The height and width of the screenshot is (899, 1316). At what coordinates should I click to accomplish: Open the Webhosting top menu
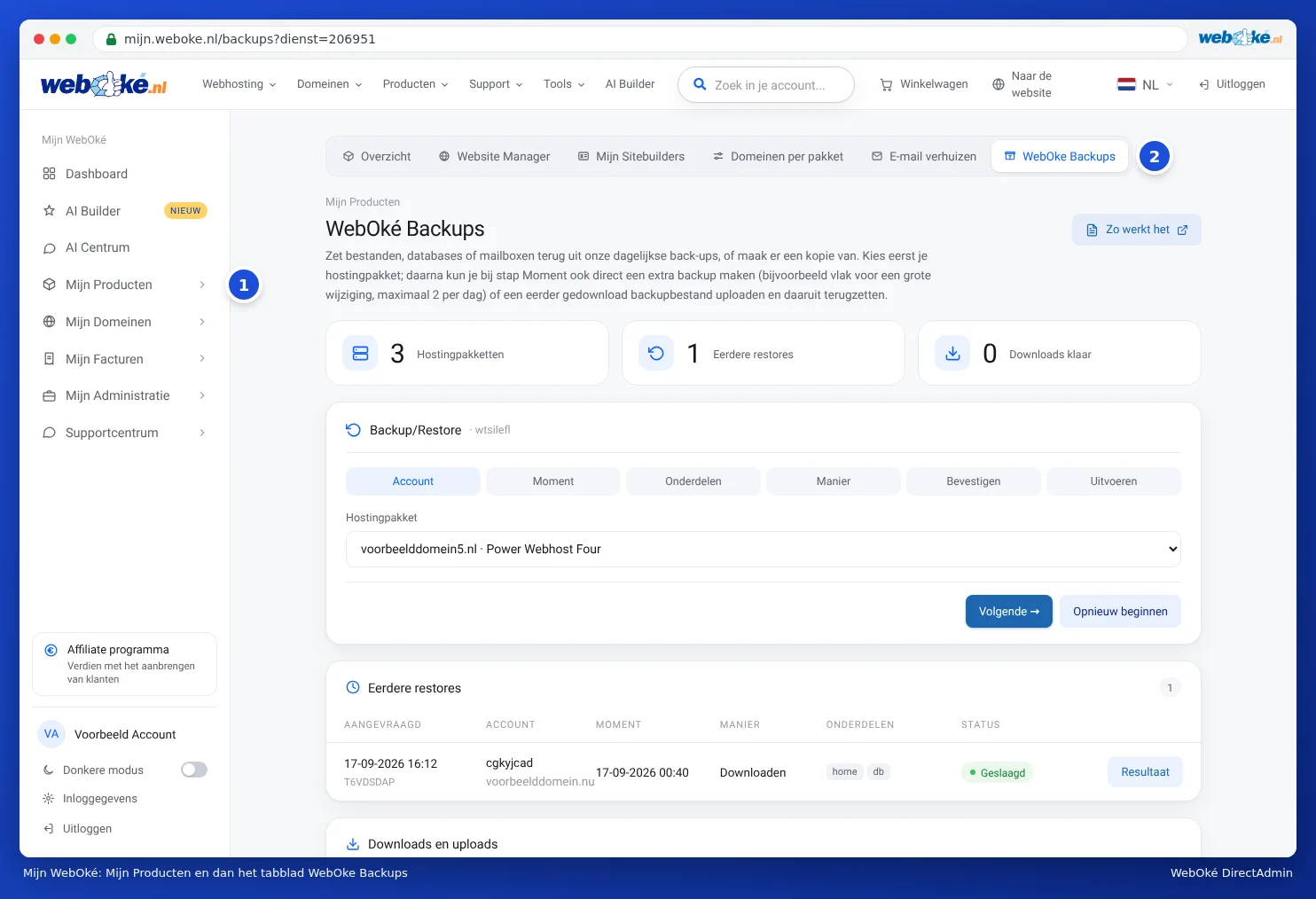[x=239, y=84]
